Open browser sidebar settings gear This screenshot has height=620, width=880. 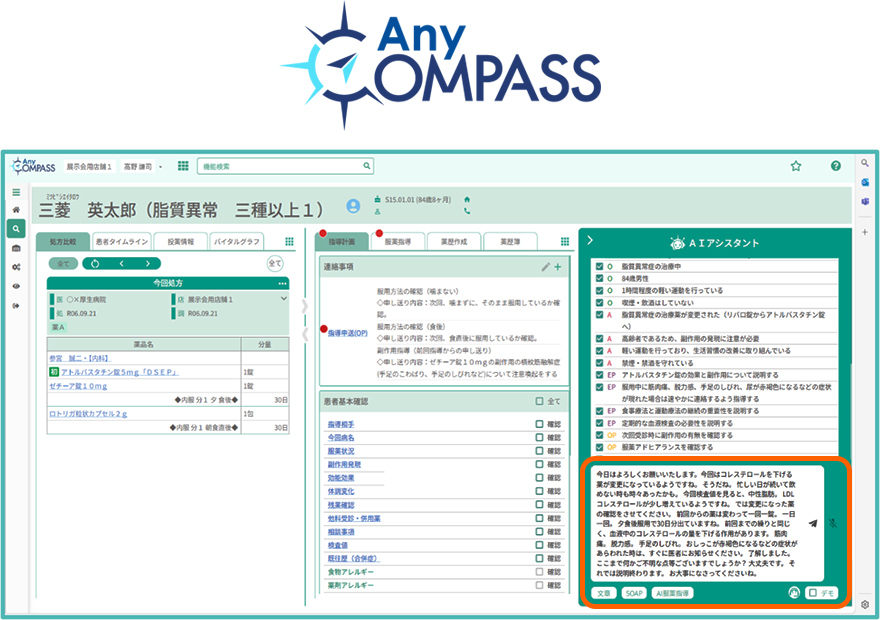click(865, 605)
